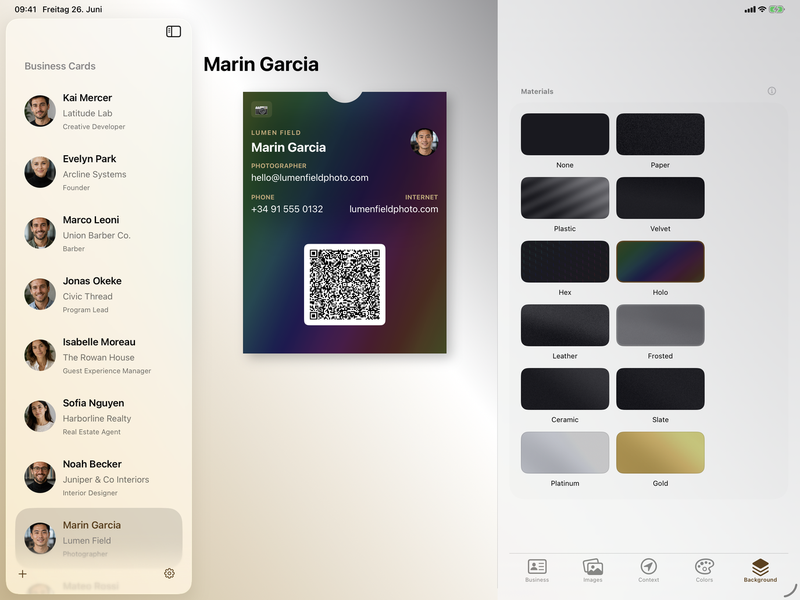Click the battery icon in status bar
This screenshot has height=600, width=800.
pyautogui.click(x=777, y=9)
